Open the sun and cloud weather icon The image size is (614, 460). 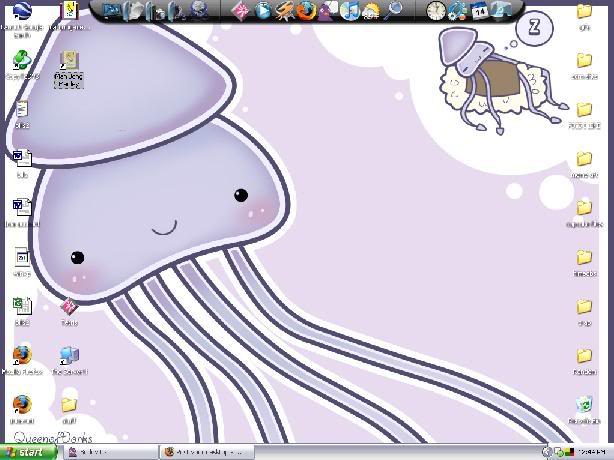370,11
